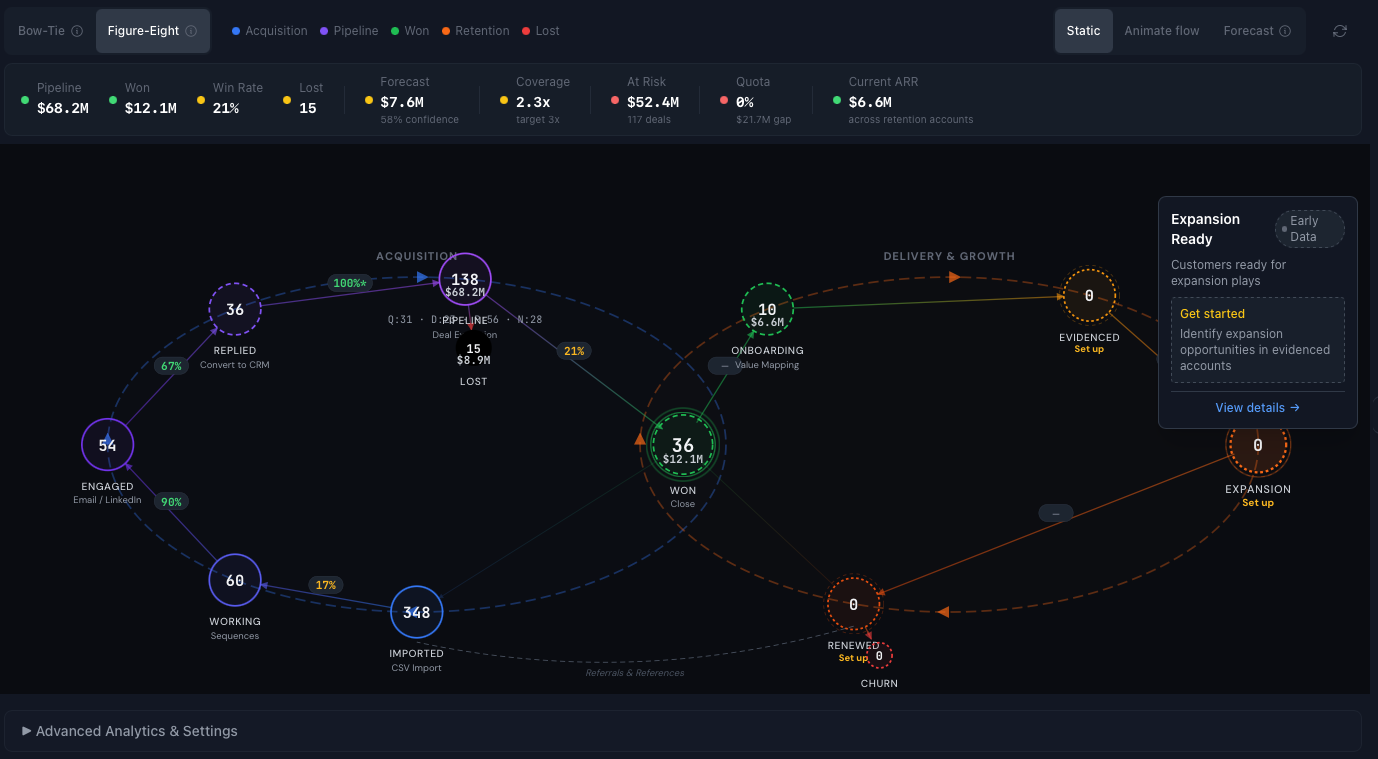This screenshot has height=759, width=1378.
Task: Open View details in Expansion Ready panel
Action: point(1257,407)
